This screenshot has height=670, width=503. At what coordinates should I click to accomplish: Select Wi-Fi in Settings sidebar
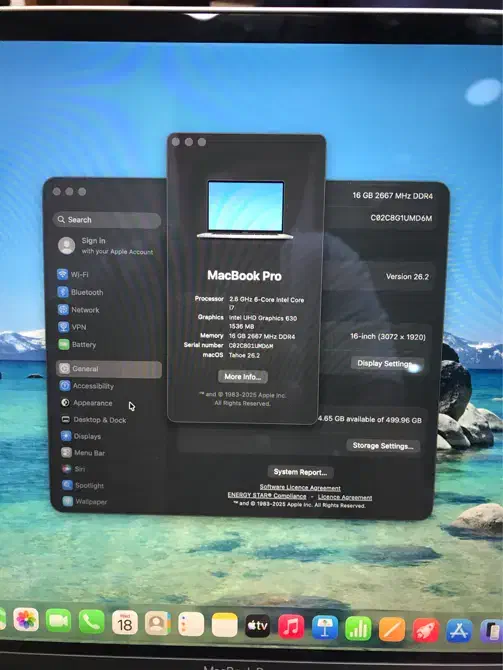pos(73,274)
